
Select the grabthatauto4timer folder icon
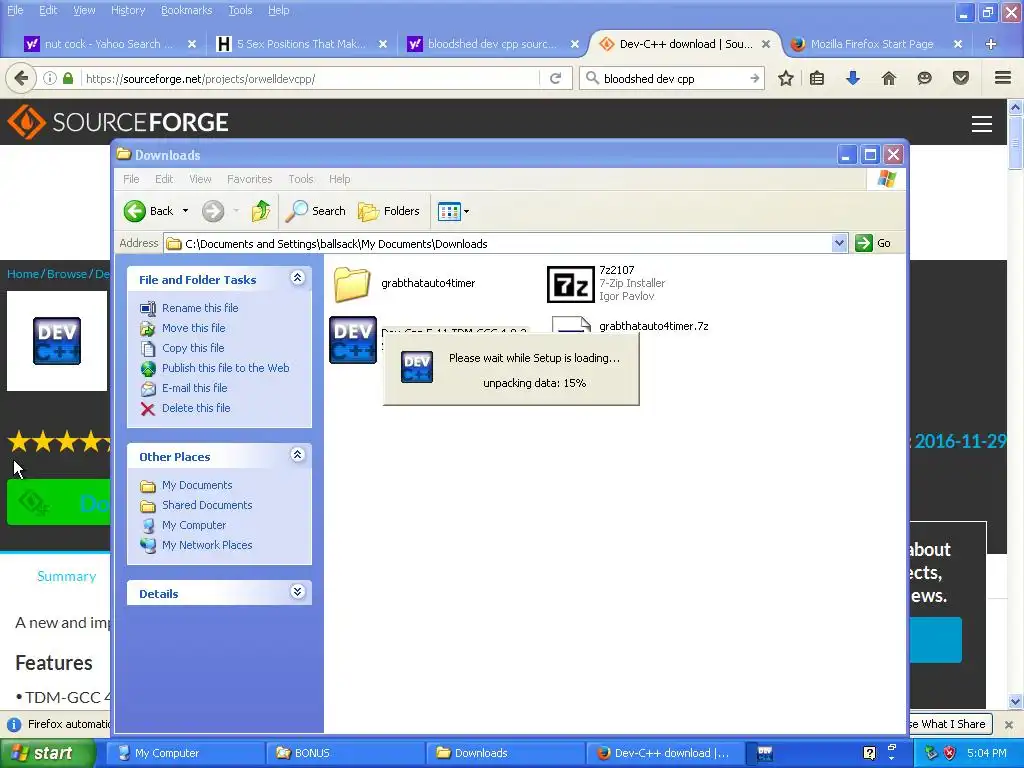click(352, 284)
